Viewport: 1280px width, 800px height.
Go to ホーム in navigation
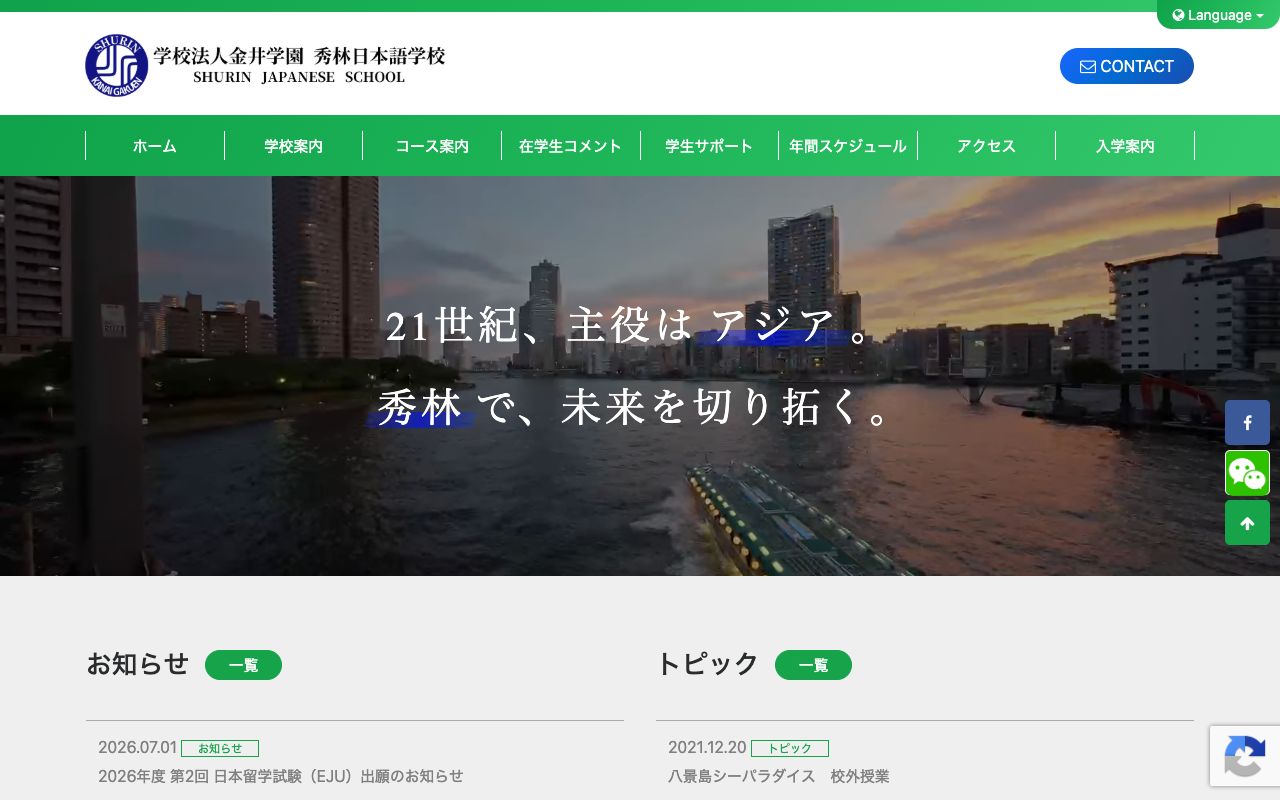(155, 146)
